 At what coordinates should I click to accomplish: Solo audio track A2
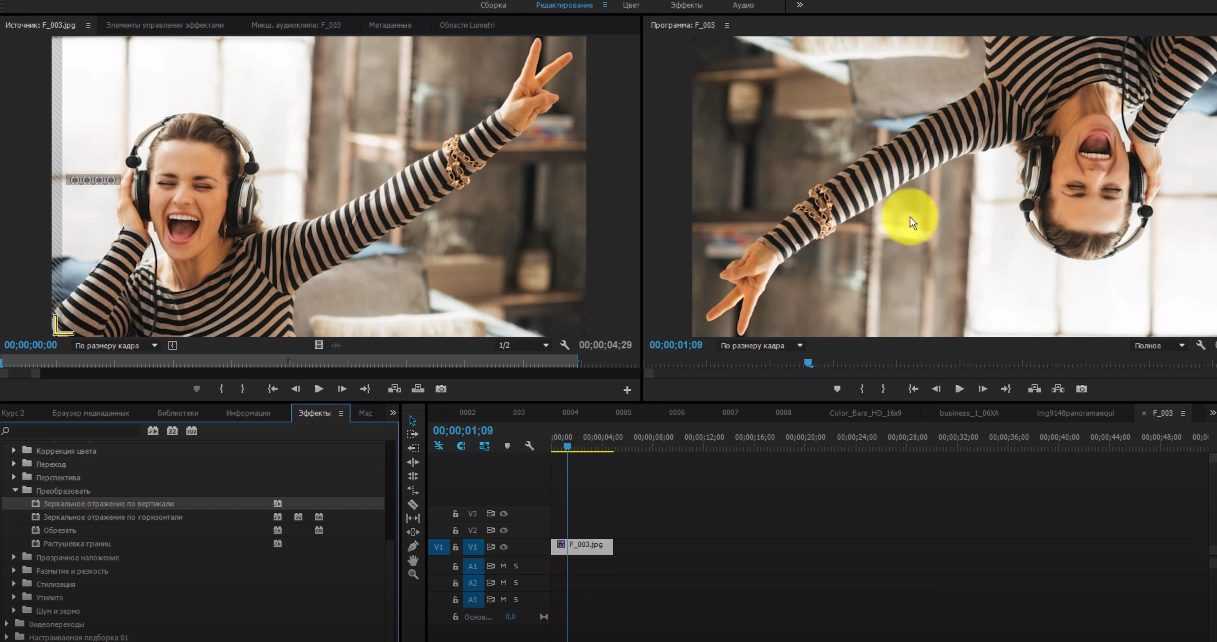(516, 582)
